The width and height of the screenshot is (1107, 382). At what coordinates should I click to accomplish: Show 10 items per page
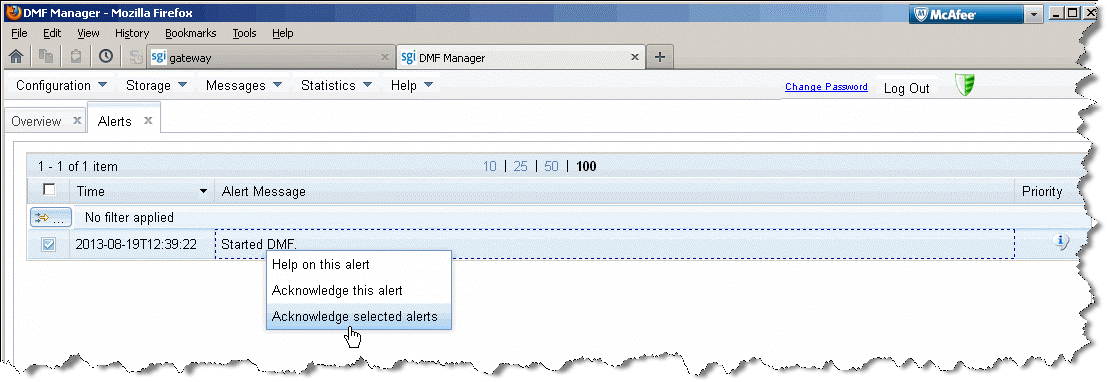[x=489, y=167]
